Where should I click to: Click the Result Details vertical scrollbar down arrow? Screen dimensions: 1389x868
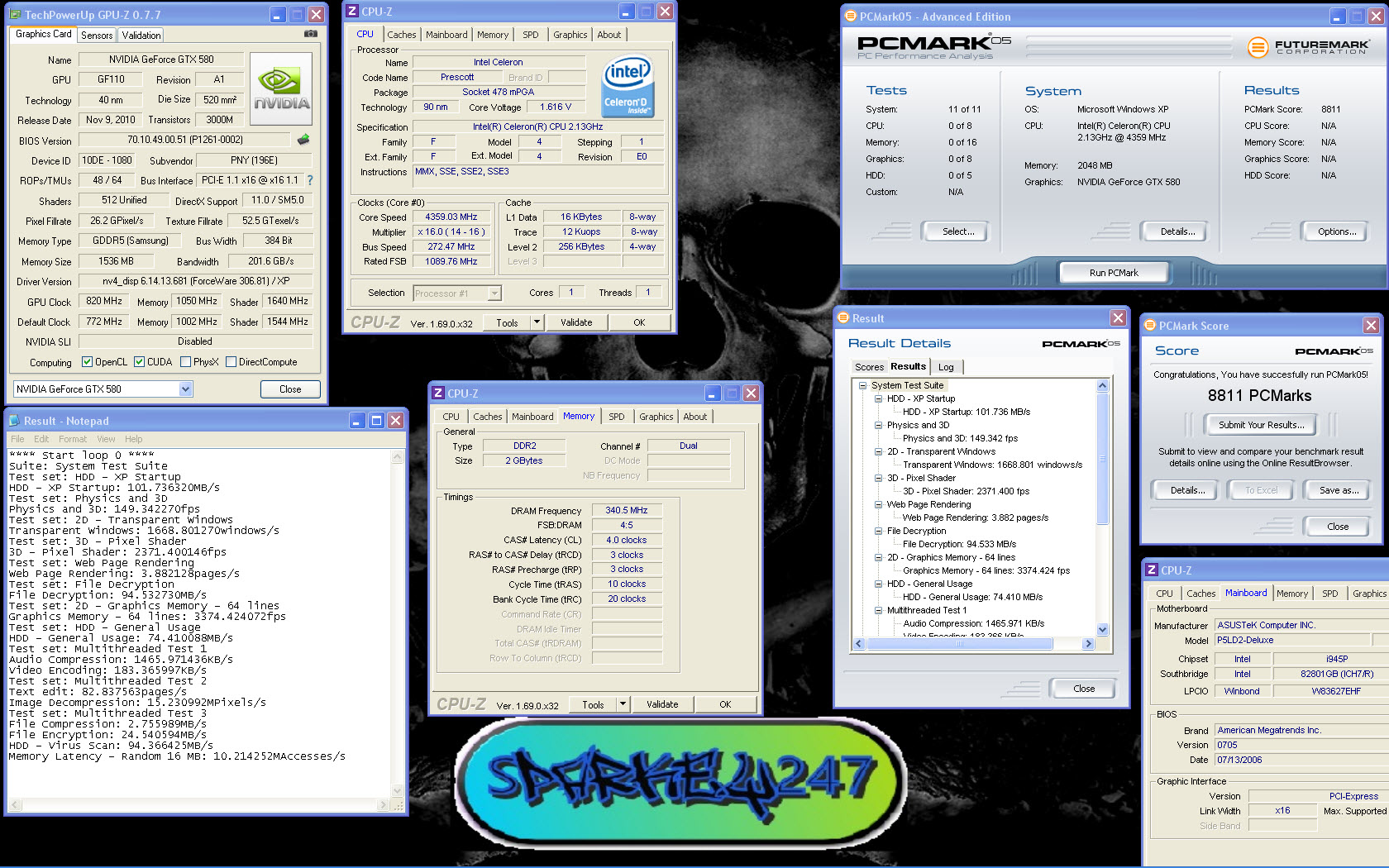click(1102, 629)
